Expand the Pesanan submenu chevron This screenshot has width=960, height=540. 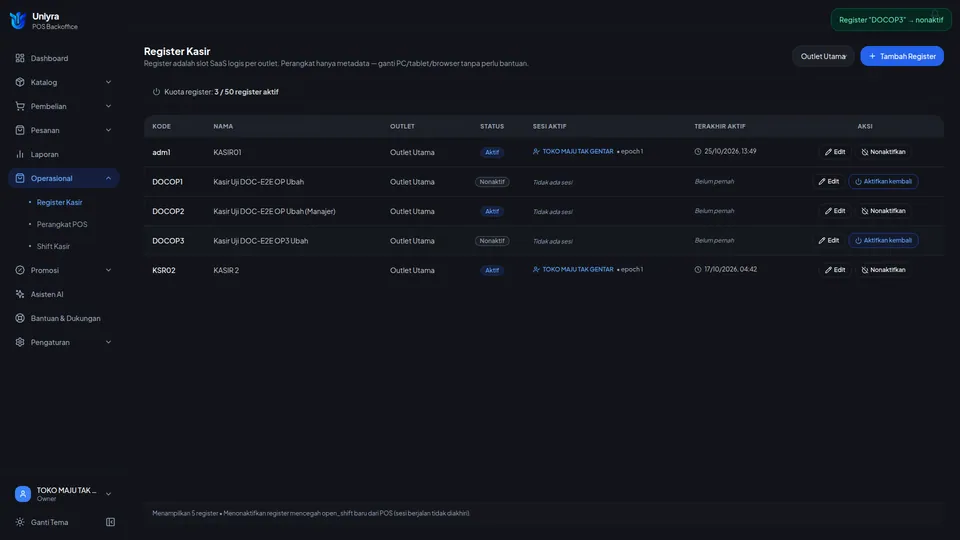click(x=108, y=130)
